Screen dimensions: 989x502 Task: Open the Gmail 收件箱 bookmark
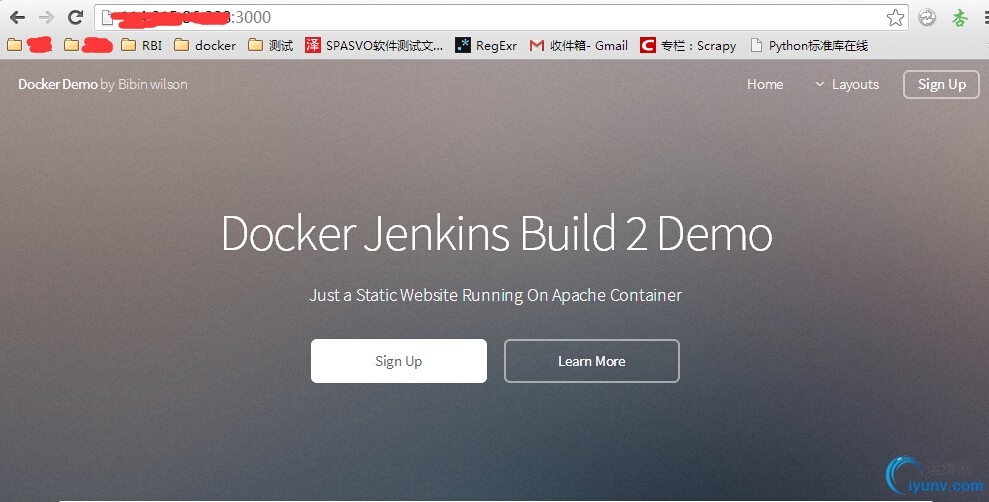click(x=578, y=45)
